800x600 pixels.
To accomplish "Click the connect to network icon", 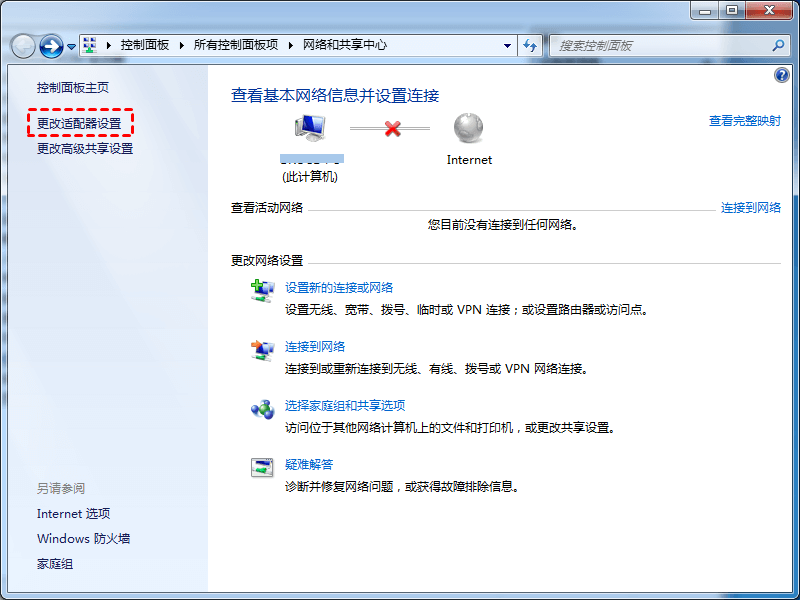I will point(262,349).
